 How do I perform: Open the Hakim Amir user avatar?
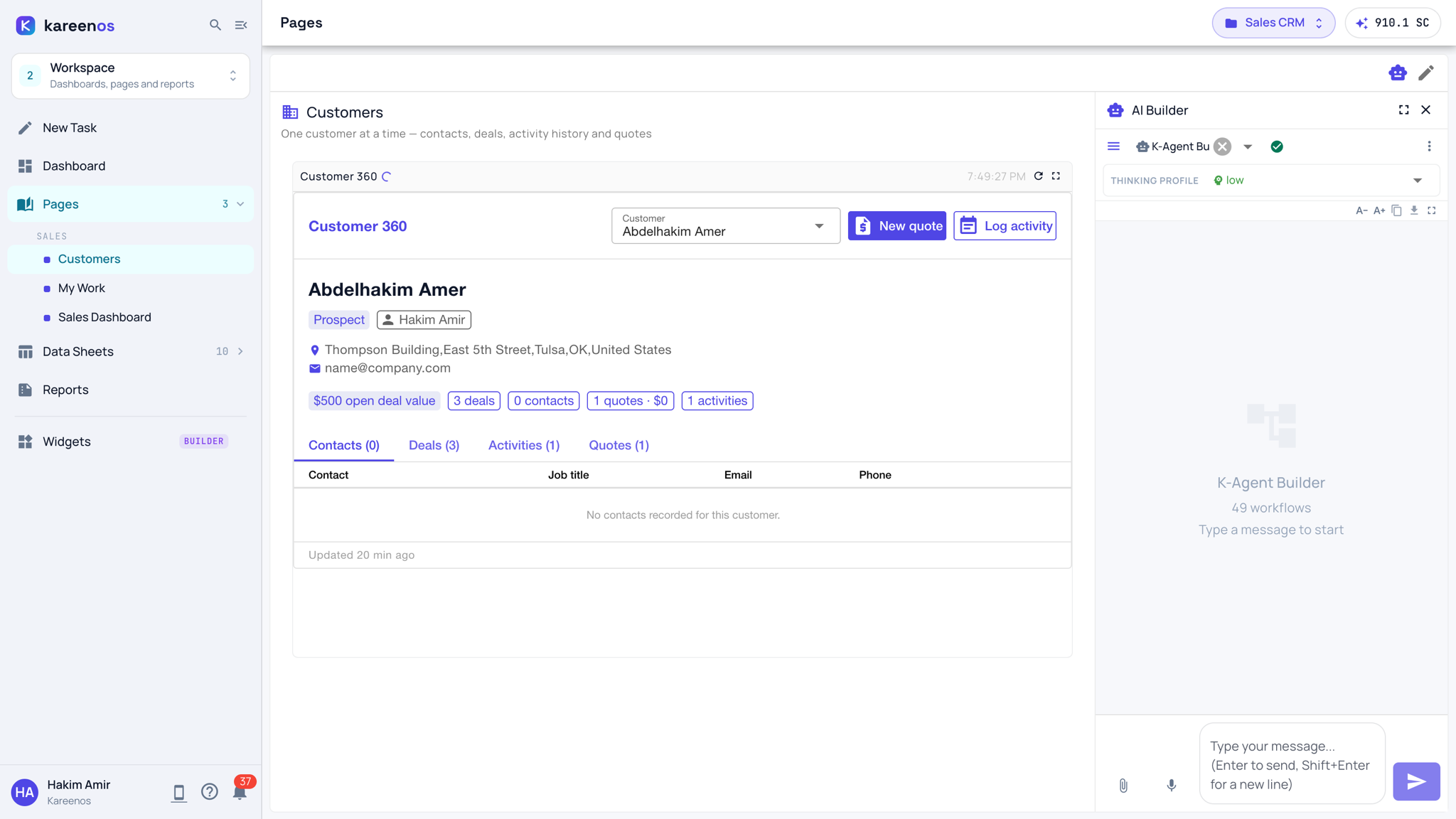[x=25, y=792]
